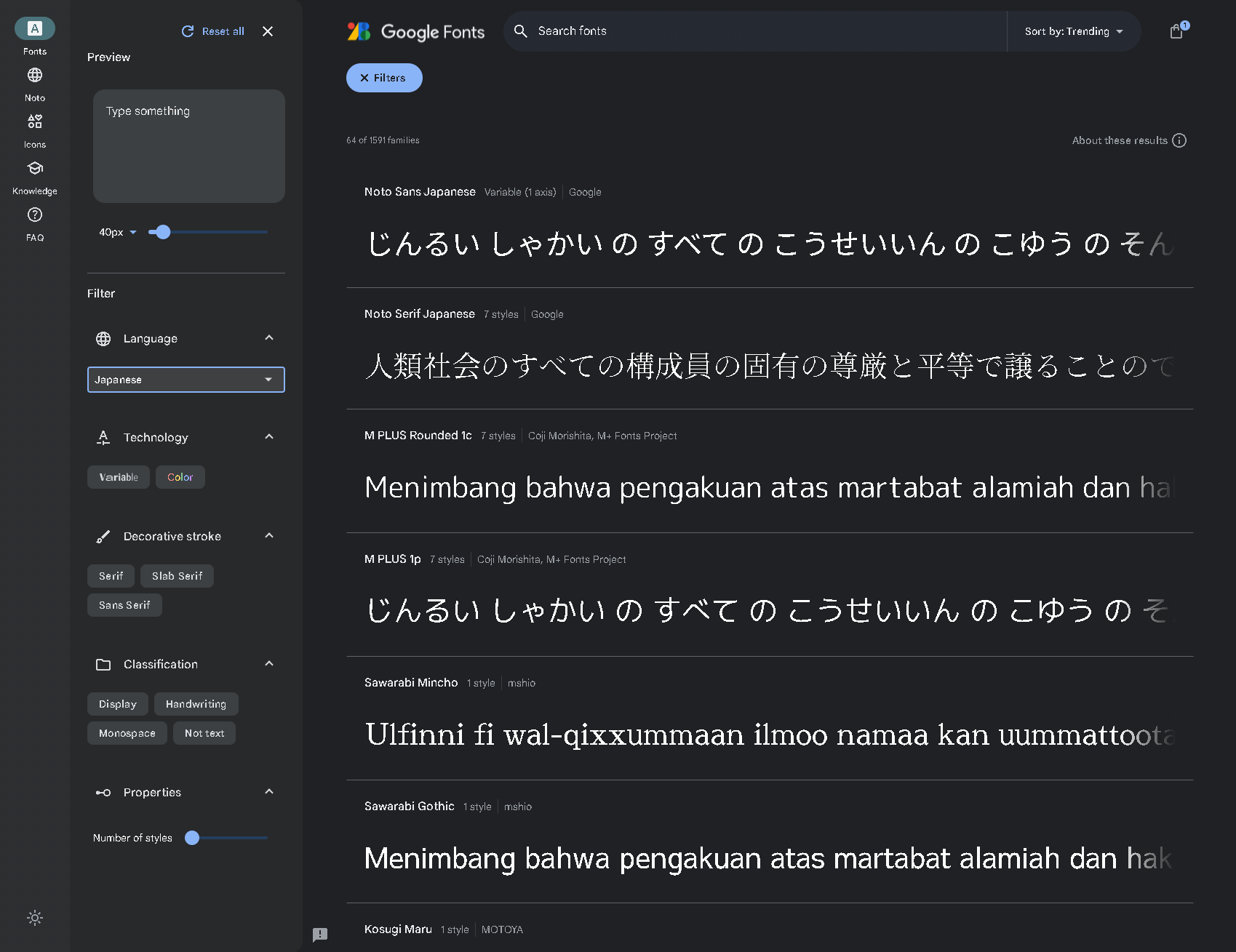This screenshot has width=1236, height=952.
Task: Toggle the Not text classification chip
Action: tap(204, 733)
